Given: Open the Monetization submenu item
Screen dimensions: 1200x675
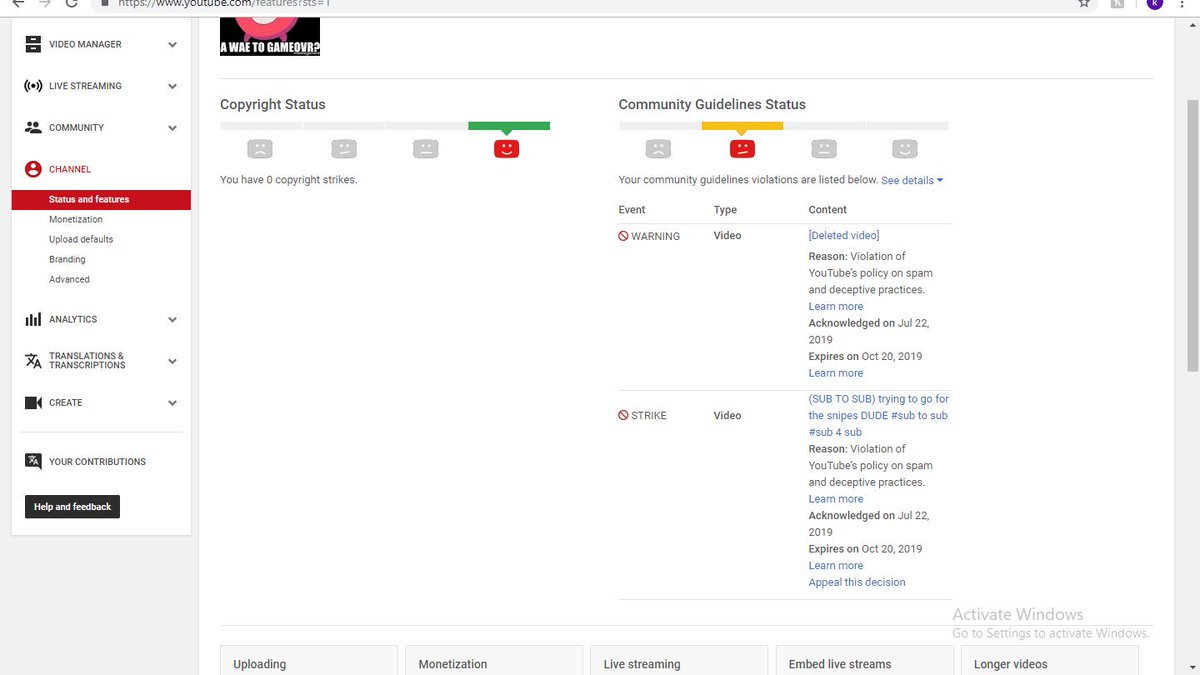Looking at the screenshot, I should 76,220.
